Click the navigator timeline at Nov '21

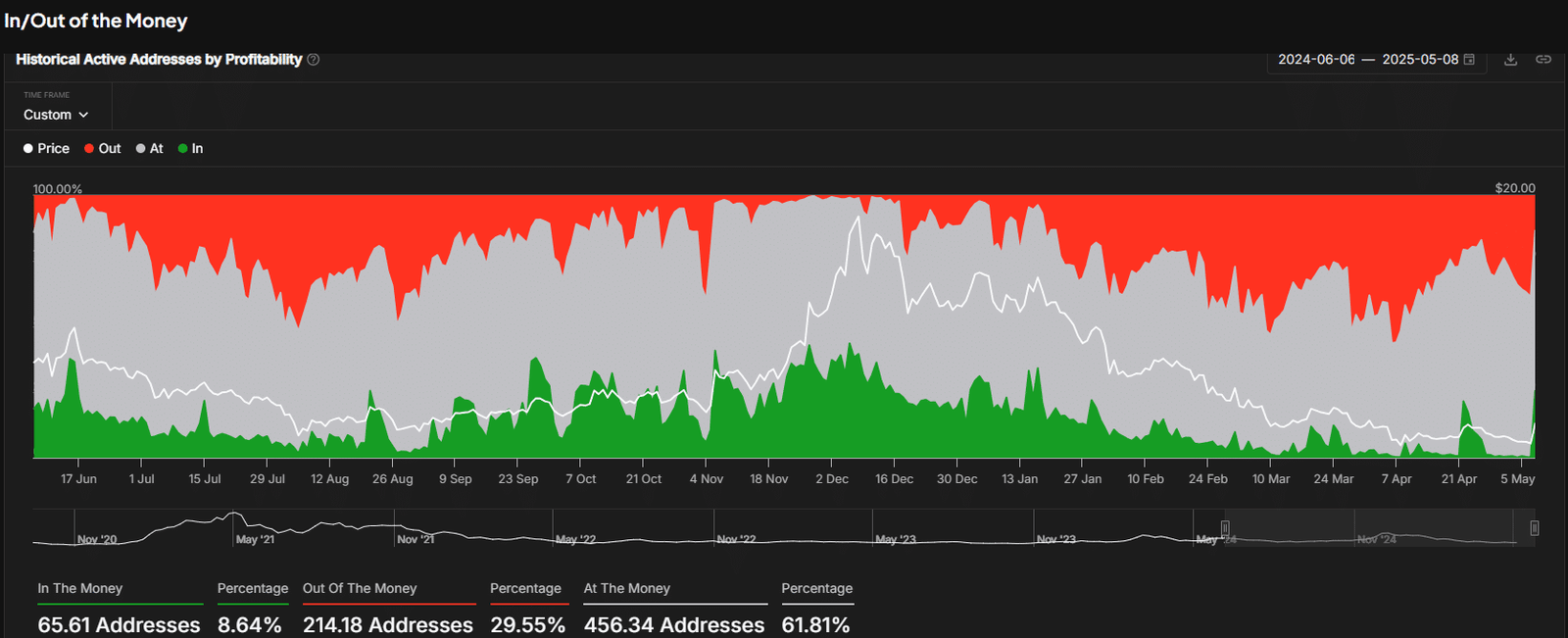coord(416,539)
